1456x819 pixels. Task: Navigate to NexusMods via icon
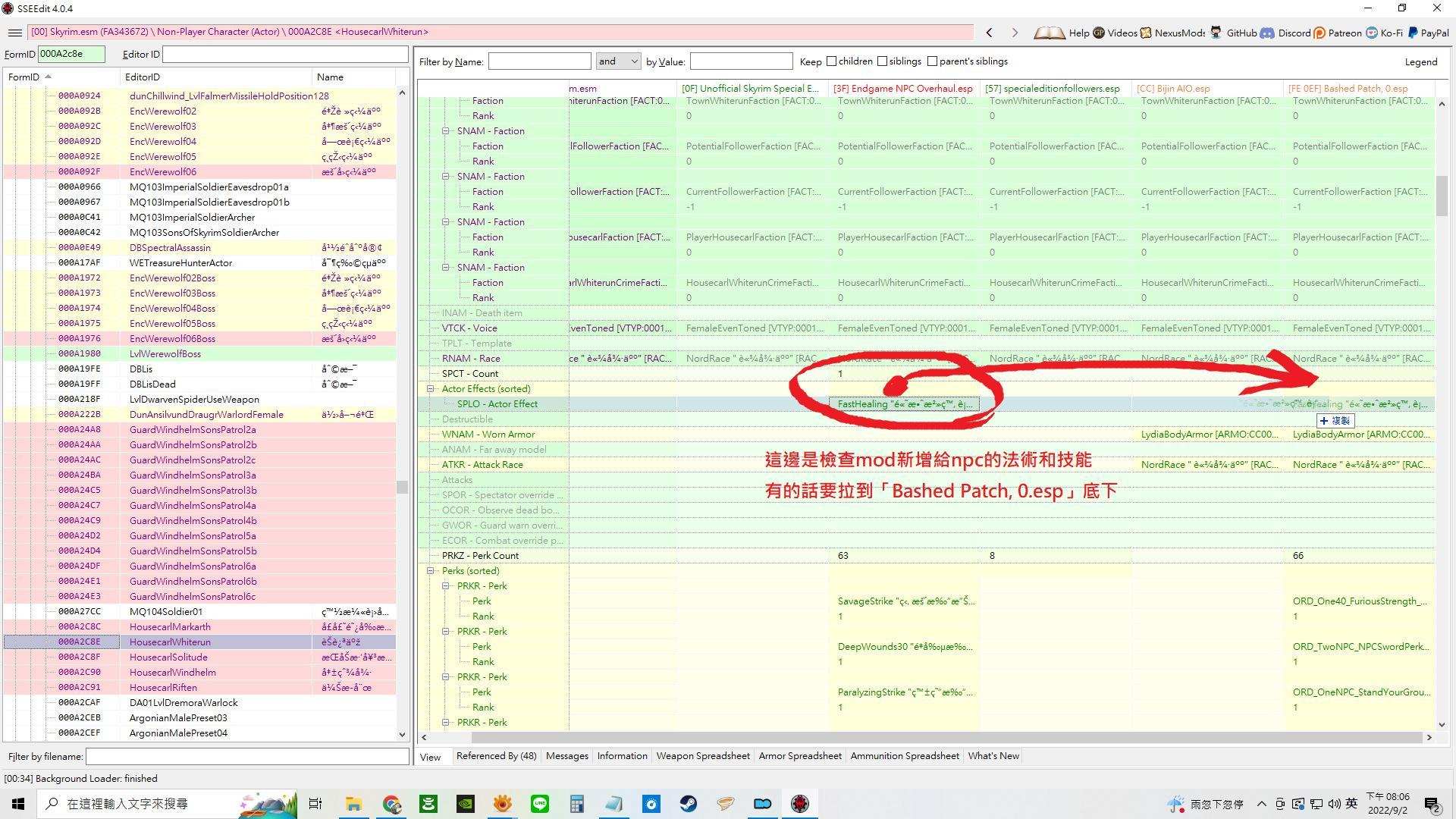tap(1148, 33)
